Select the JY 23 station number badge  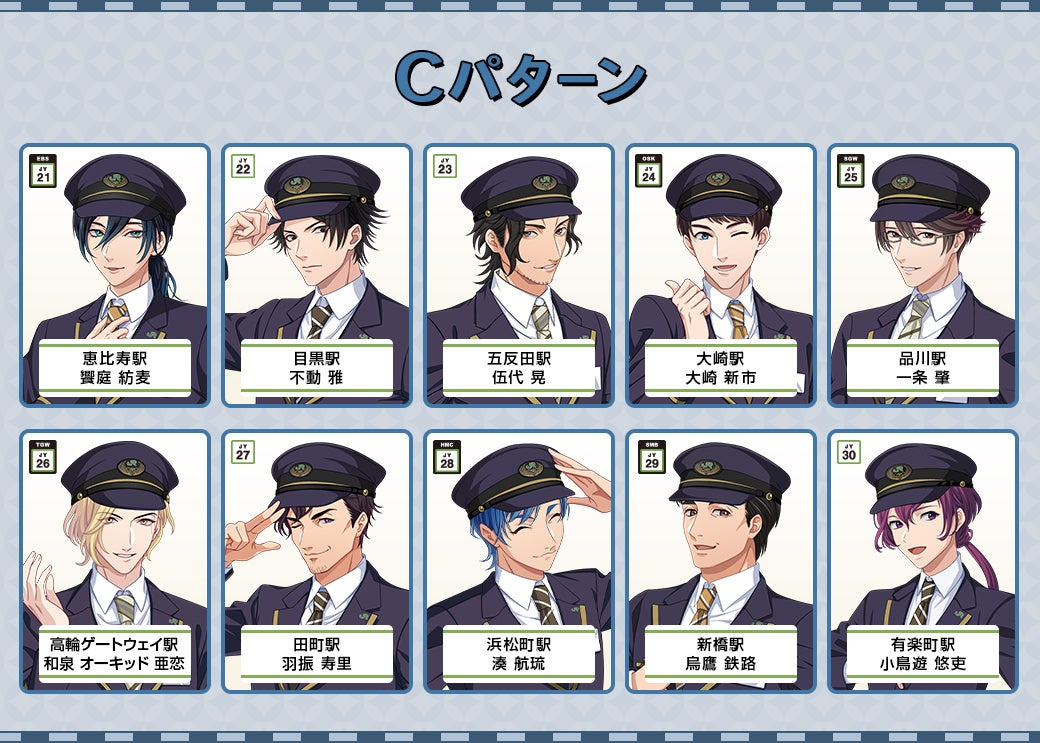[445, 166]
